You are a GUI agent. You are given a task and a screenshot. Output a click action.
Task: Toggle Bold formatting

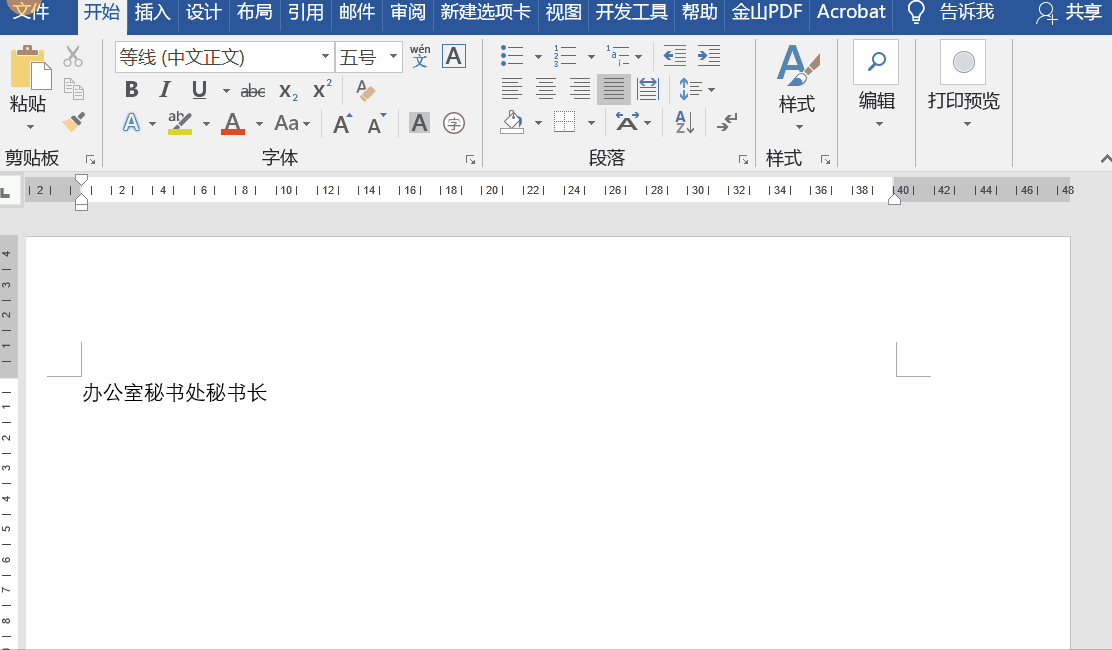(132, 91)
